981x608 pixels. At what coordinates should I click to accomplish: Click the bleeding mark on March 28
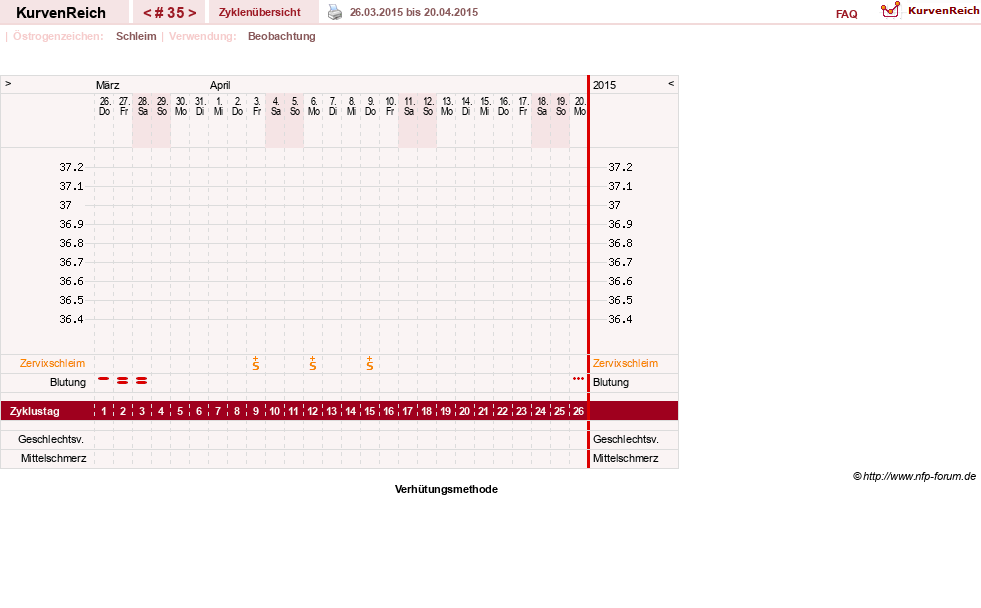click(x=141, y=380)
